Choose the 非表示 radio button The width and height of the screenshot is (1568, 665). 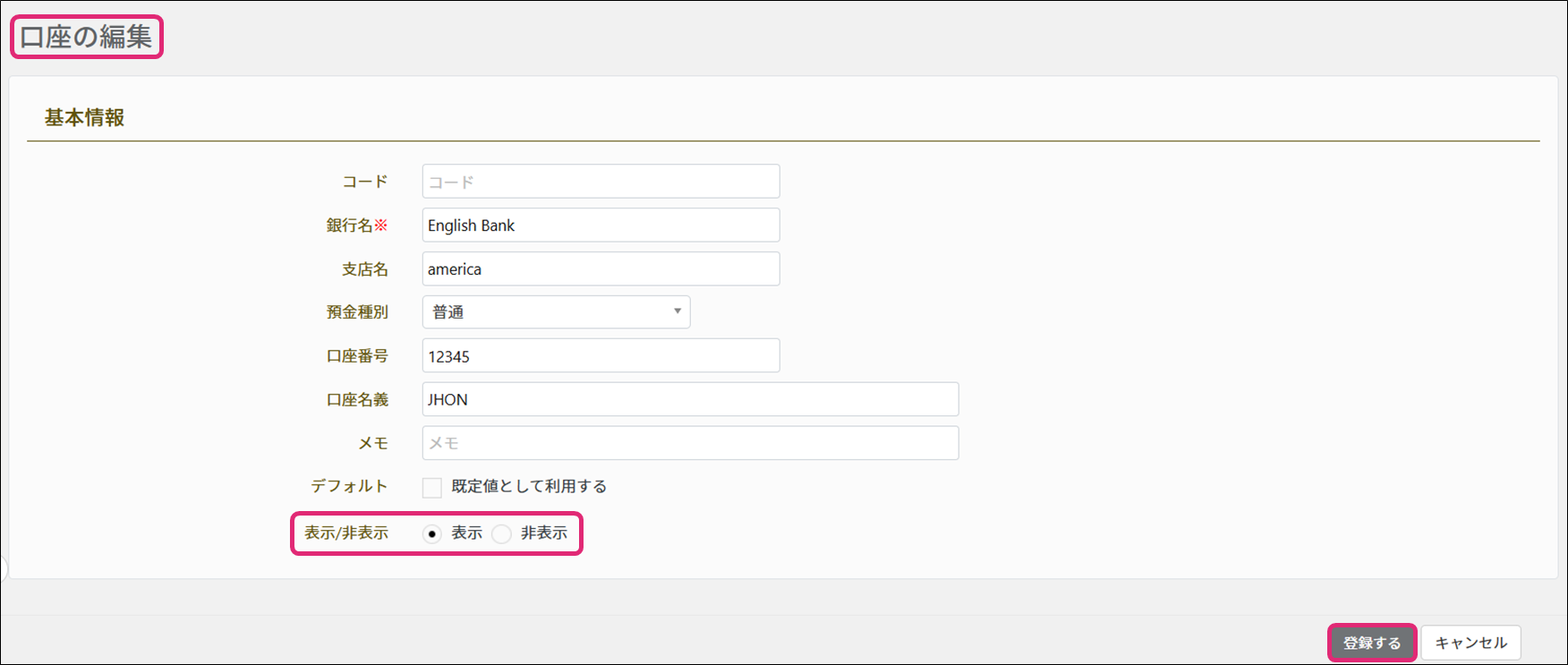point(502,534)
